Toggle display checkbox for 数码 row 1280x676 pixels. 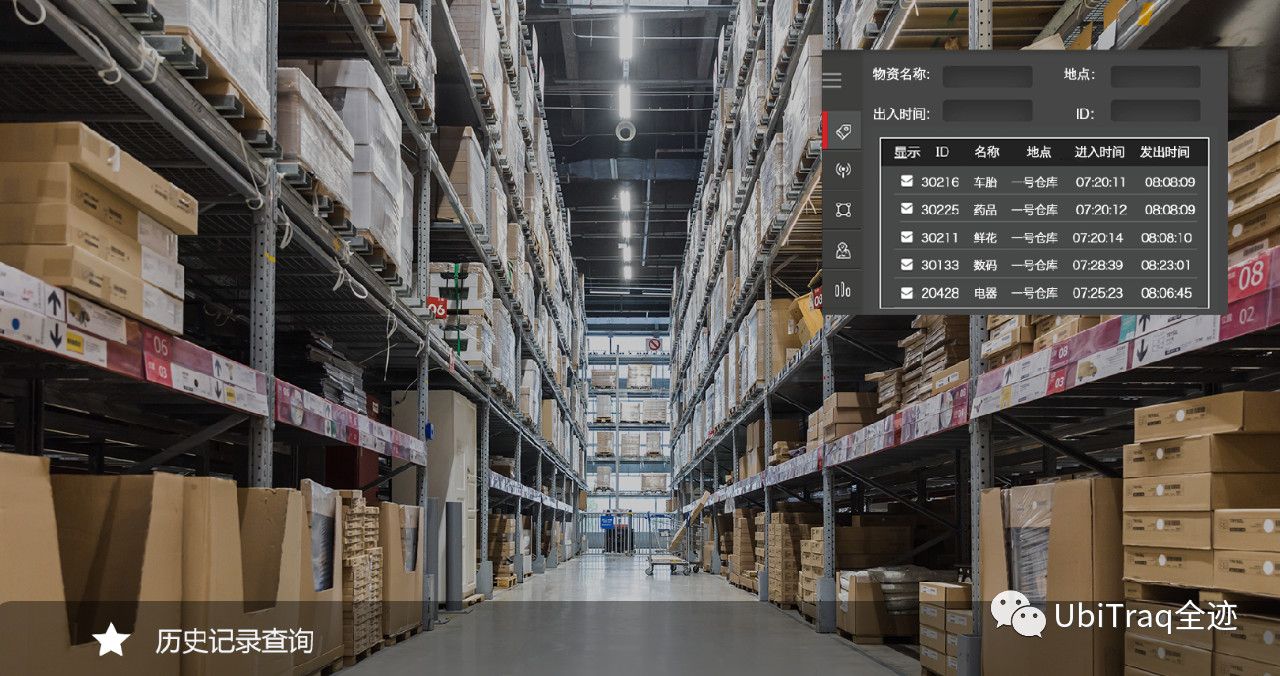pos(906,265)
